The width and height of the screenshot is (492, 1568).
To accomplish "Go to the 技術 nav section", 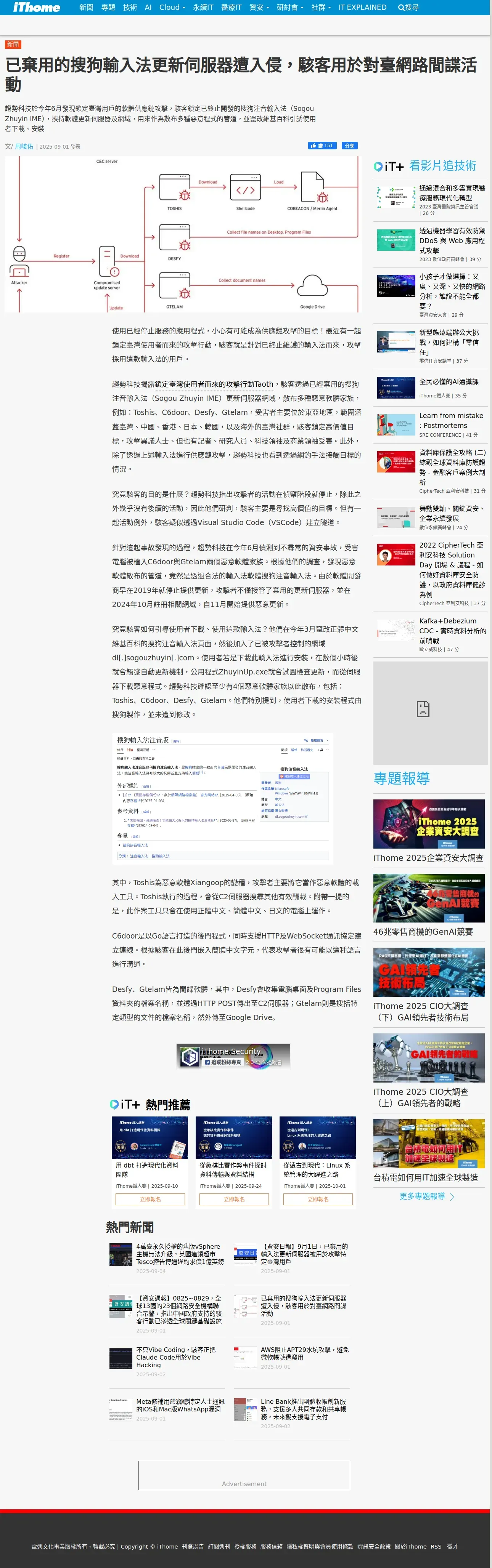I will (x=130, y=7).
